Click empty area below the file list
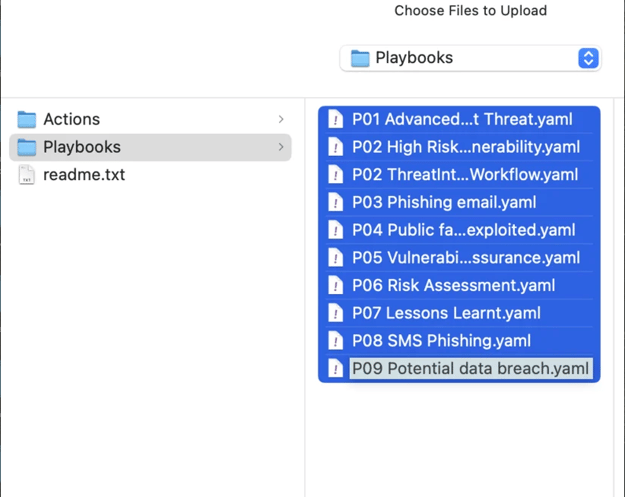Image resolution: width=625 pixels, height=497 pixels. (x=459, y=438)
